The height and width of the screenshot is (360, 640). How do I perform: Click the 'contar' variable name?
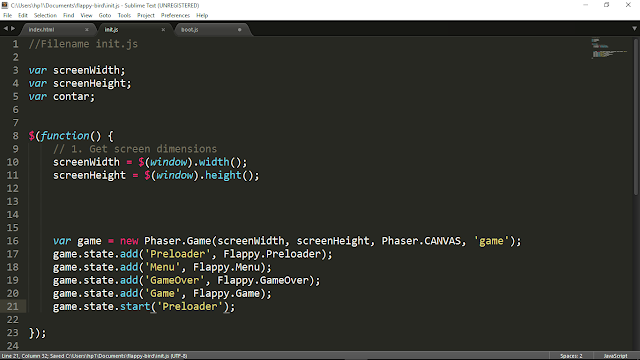[x=71, y=97]
